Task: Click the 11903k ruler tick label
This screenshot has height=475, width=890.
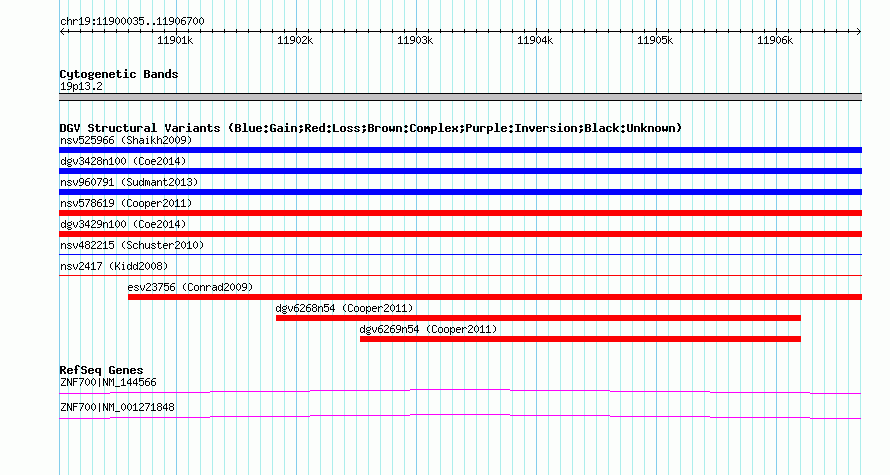Action: pyautogui.click(x=415, y=40)
